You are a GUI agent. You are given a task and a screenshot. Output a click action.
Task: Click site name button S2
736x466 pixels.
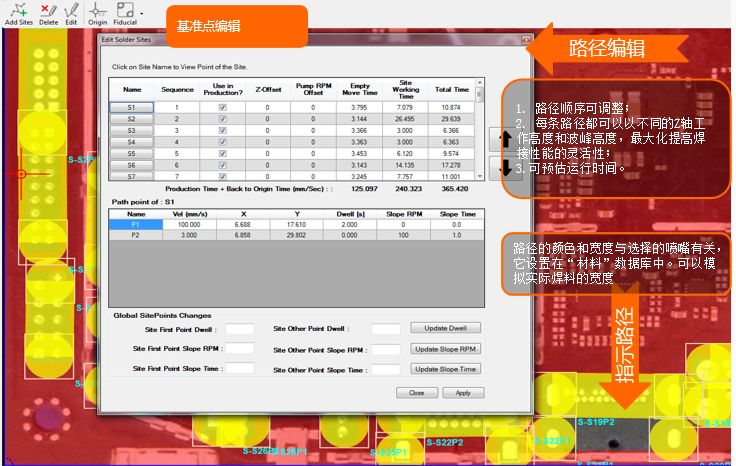pyautogui.click(x=131, y=119)
